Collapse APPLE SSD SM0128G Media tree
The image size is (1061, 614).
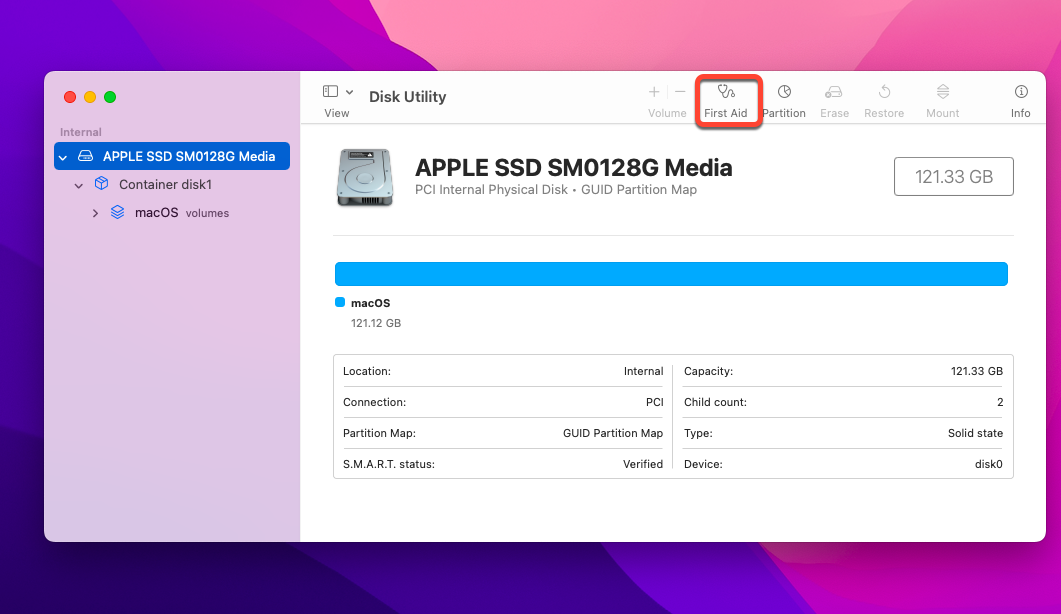click(x=63, y=157)
